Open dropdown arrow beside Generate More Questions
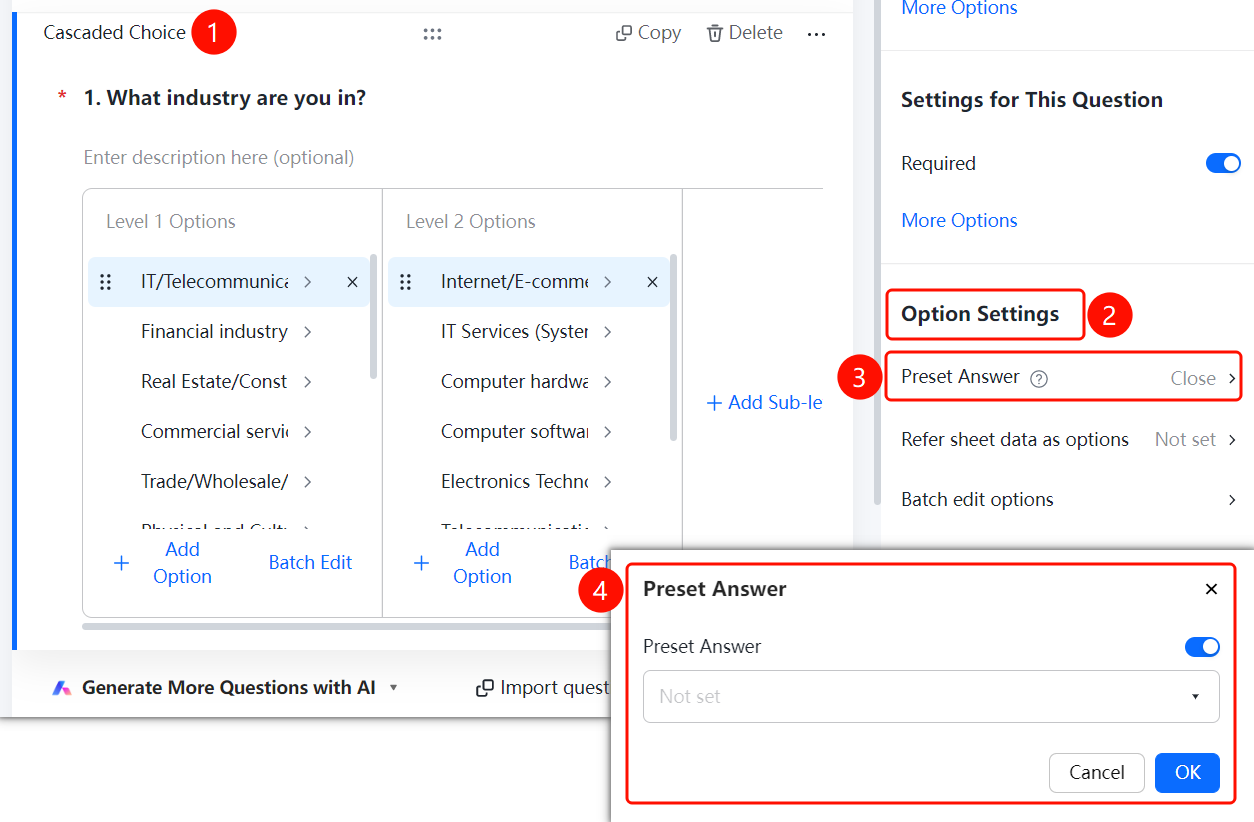1254x822 pixels. 393,688
